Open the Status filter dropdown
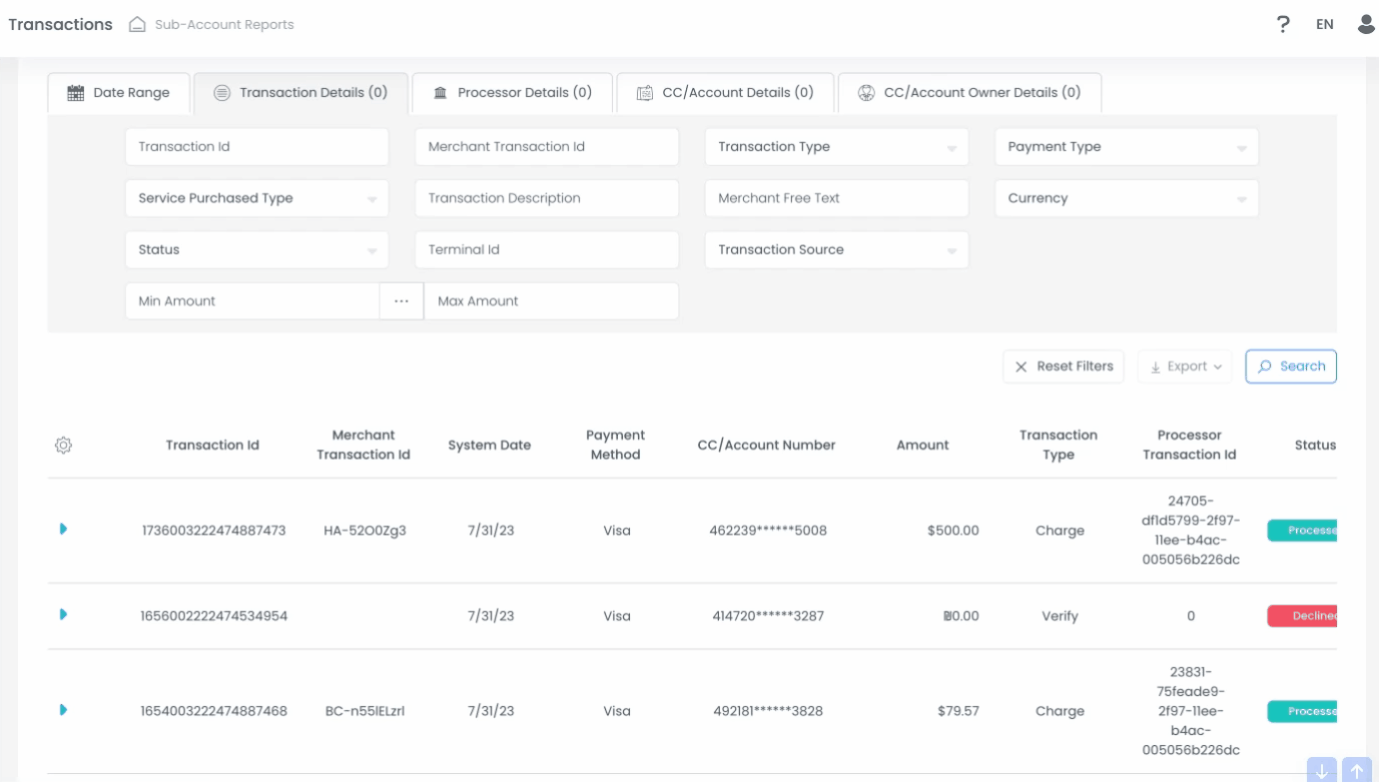Image resolution: width=1379 pixels, height=782 pixels. click(x=257, y=250)
